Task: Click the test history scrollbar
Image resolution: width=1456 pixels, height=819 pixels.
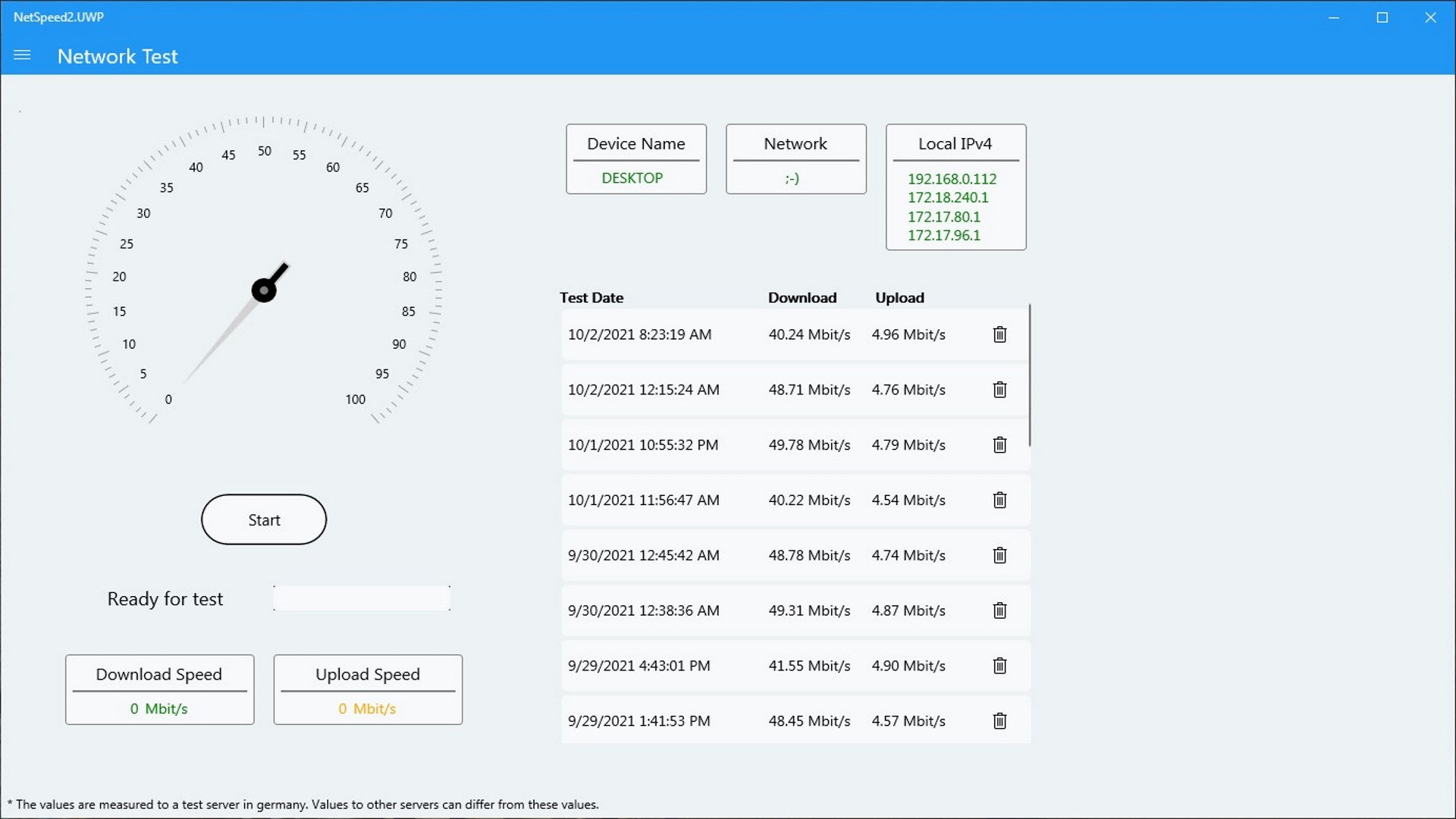Action: 1029,375
